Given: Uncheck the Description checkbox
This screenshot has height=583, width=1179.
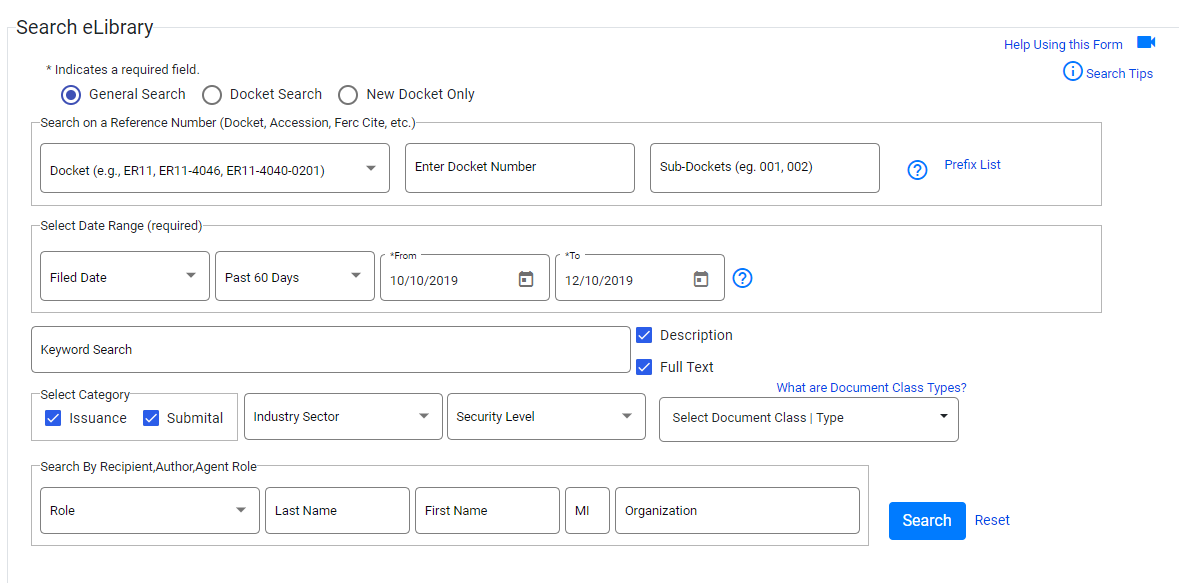Looking at the screenshot, I should coord(644,335).
